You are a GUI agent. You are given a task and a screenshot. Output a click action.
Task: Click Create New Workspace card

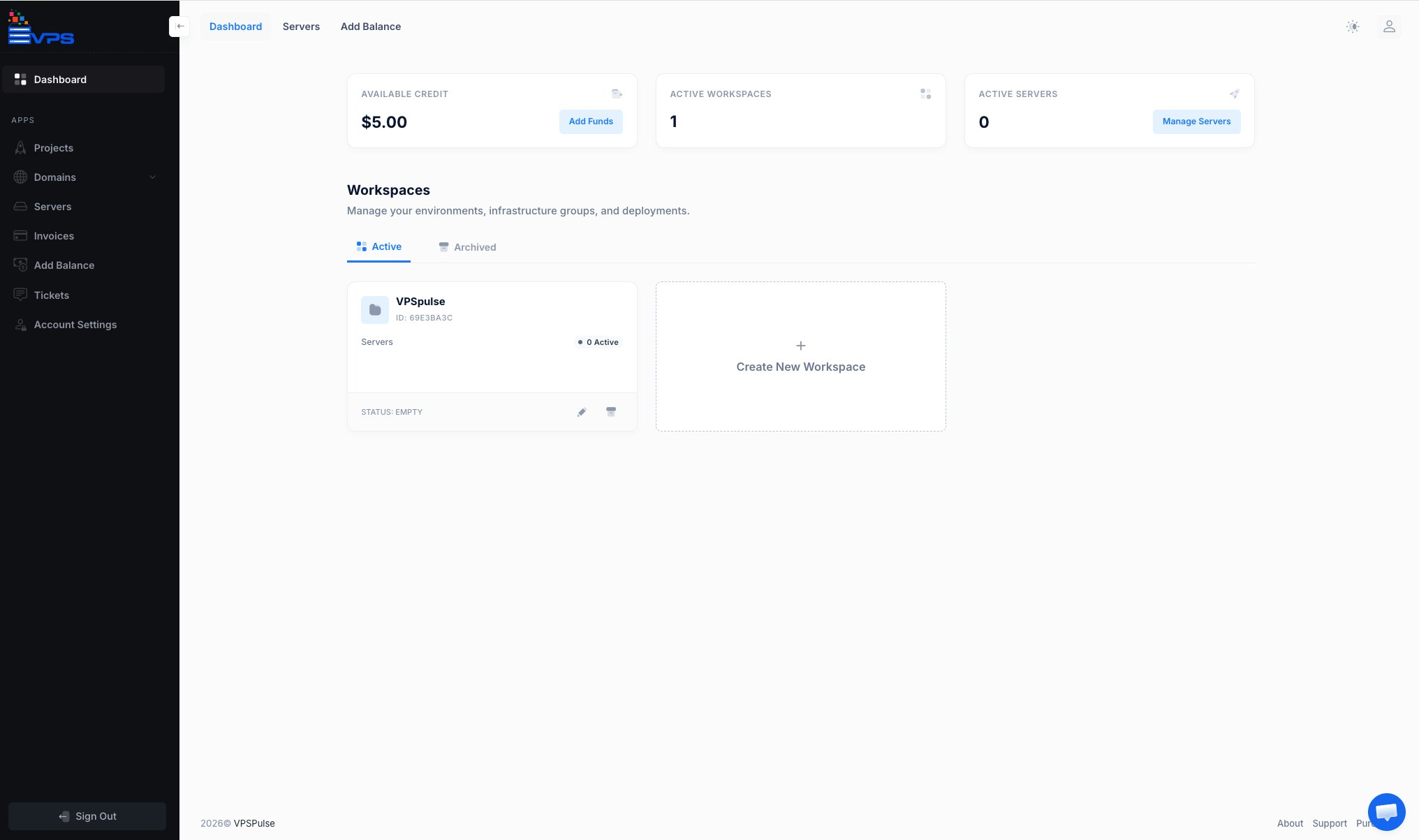[x=801, y=356]
